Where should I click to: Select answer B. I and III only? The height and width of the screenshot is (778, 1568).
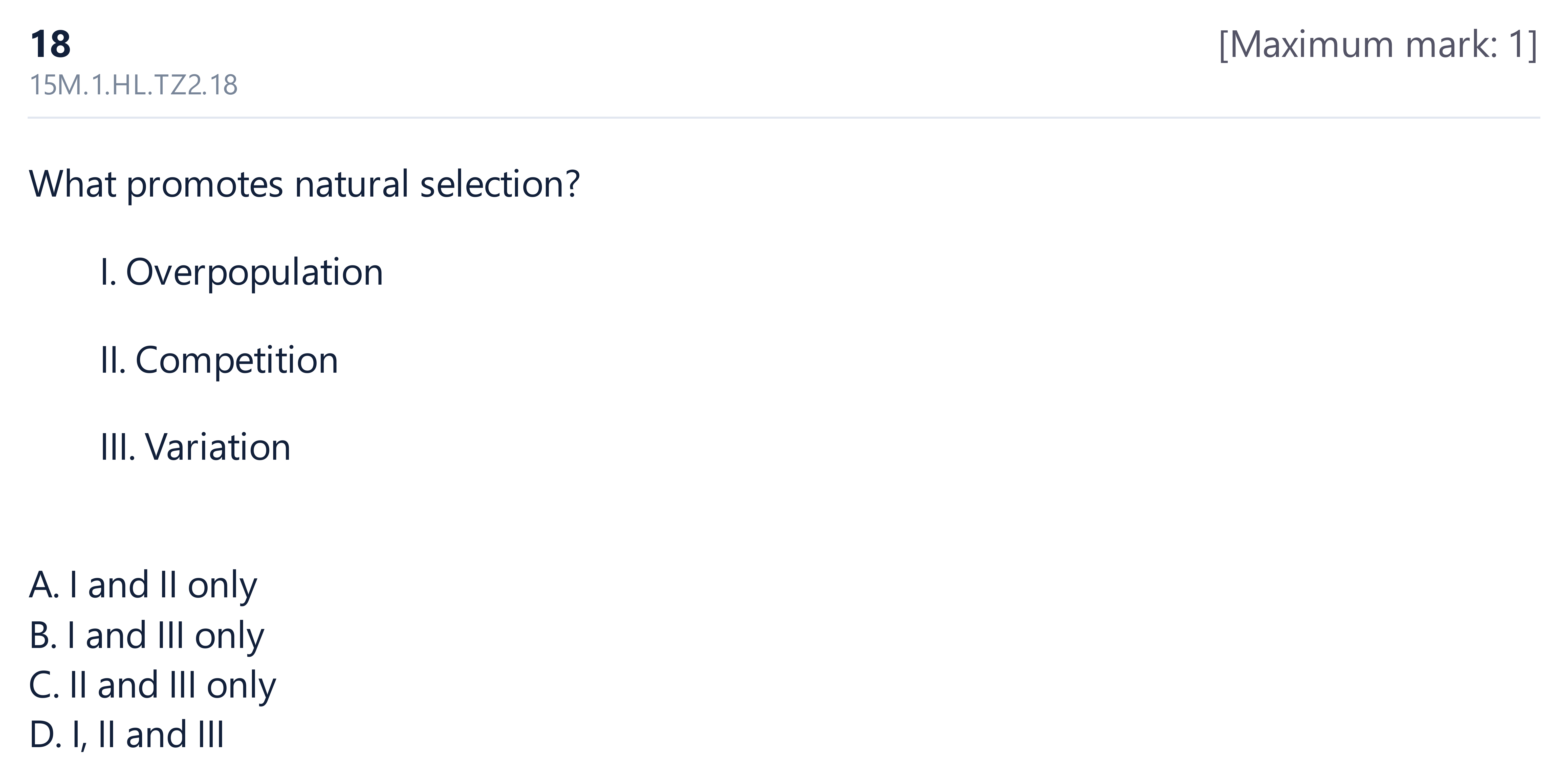click(x=147, y=636)
